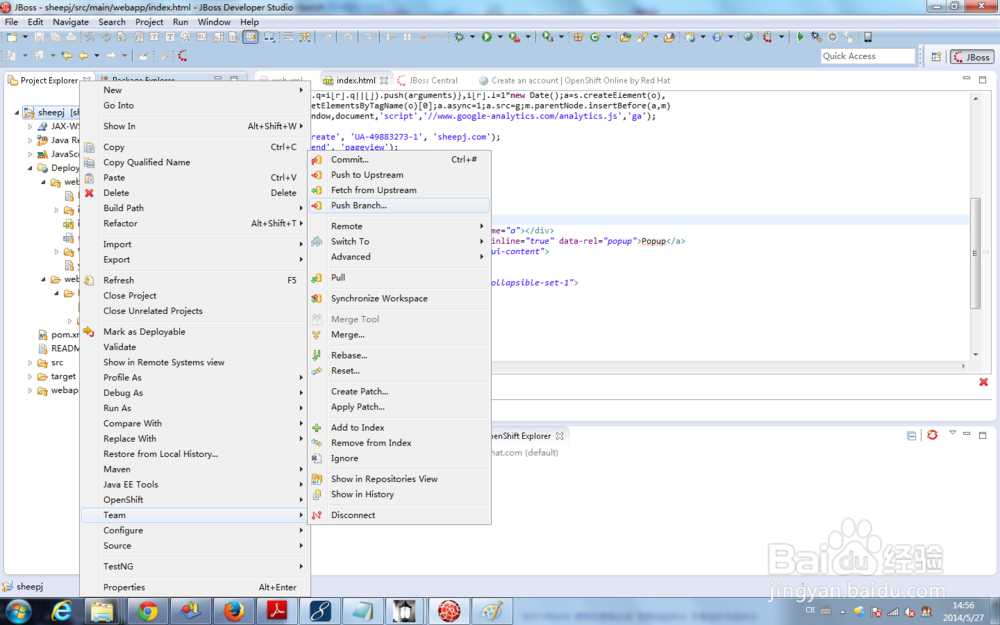Choose Fetch from Upstream menu entry
Screen dimensions: 1000x625
[399, 190]
